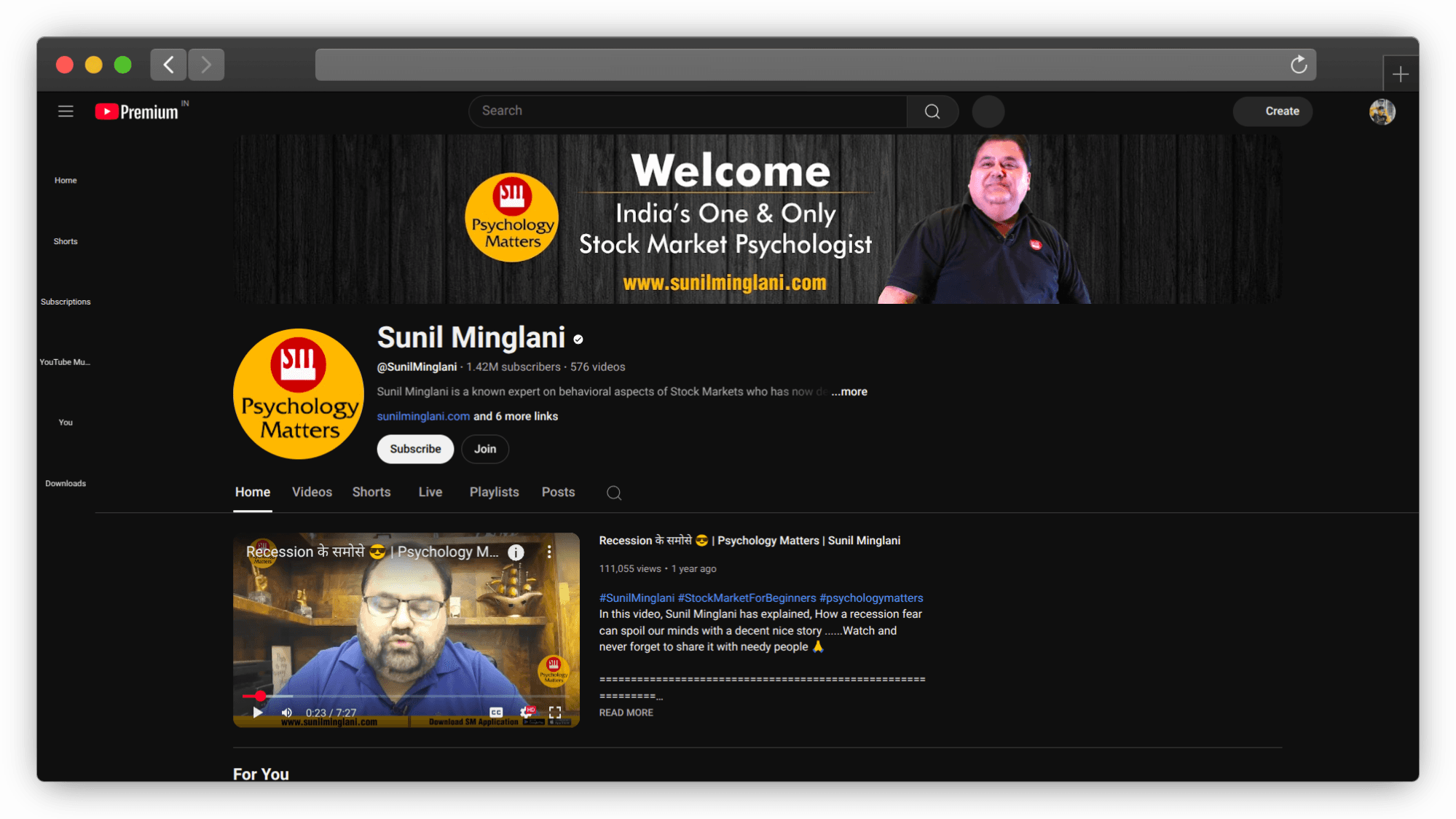Click the Join membership button
The height and width of the screenshot is (819, 1456).
coord(485,450)
